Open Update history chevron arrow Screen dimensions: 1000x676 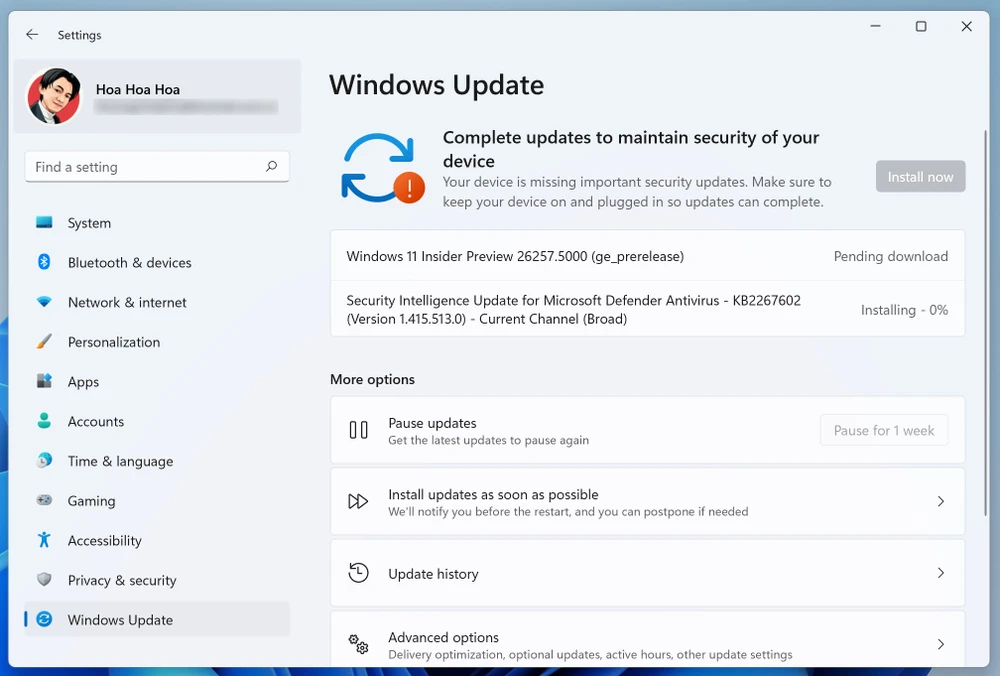coord(940,573)
